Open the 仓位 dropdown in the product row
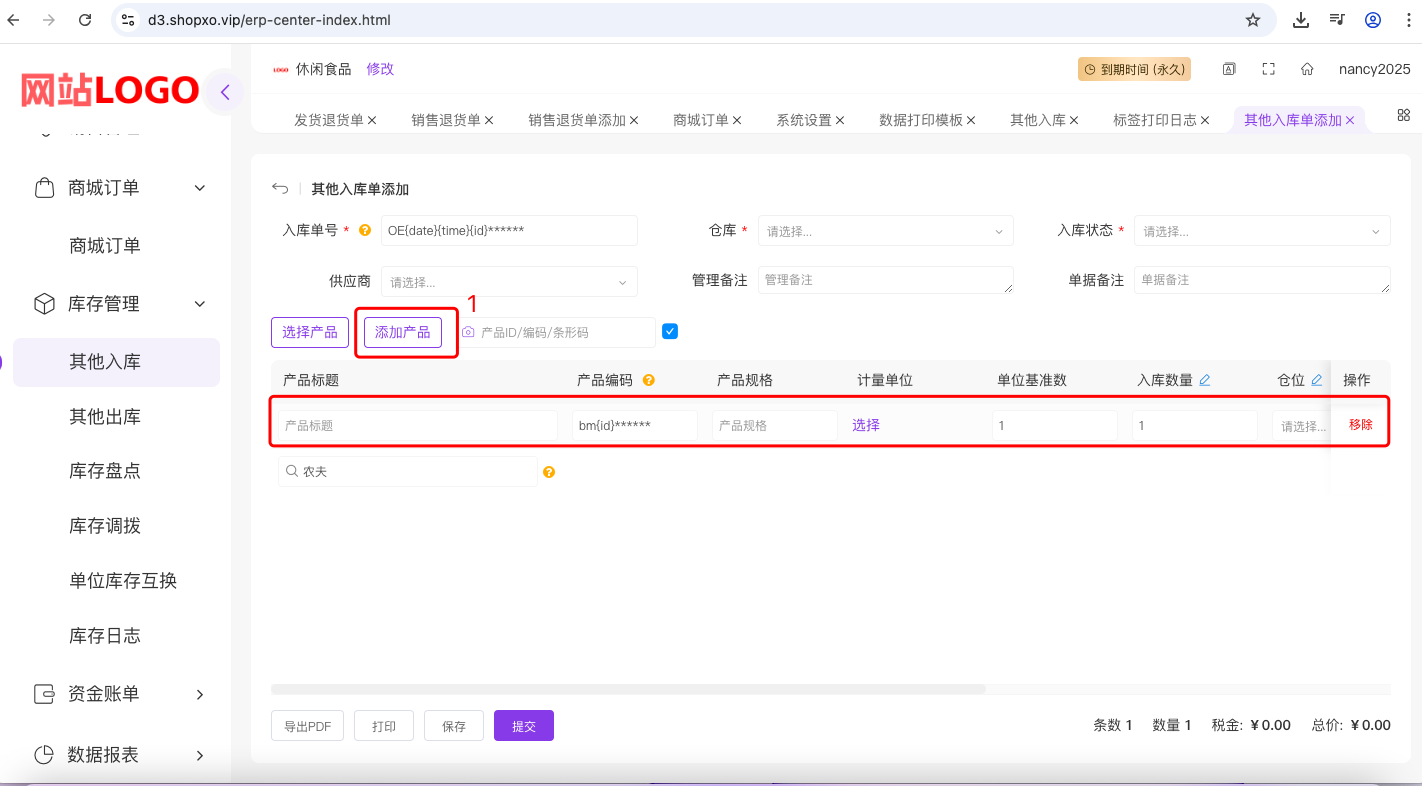The width and height of the screenshot is (1422, 786). point(1302,426)
